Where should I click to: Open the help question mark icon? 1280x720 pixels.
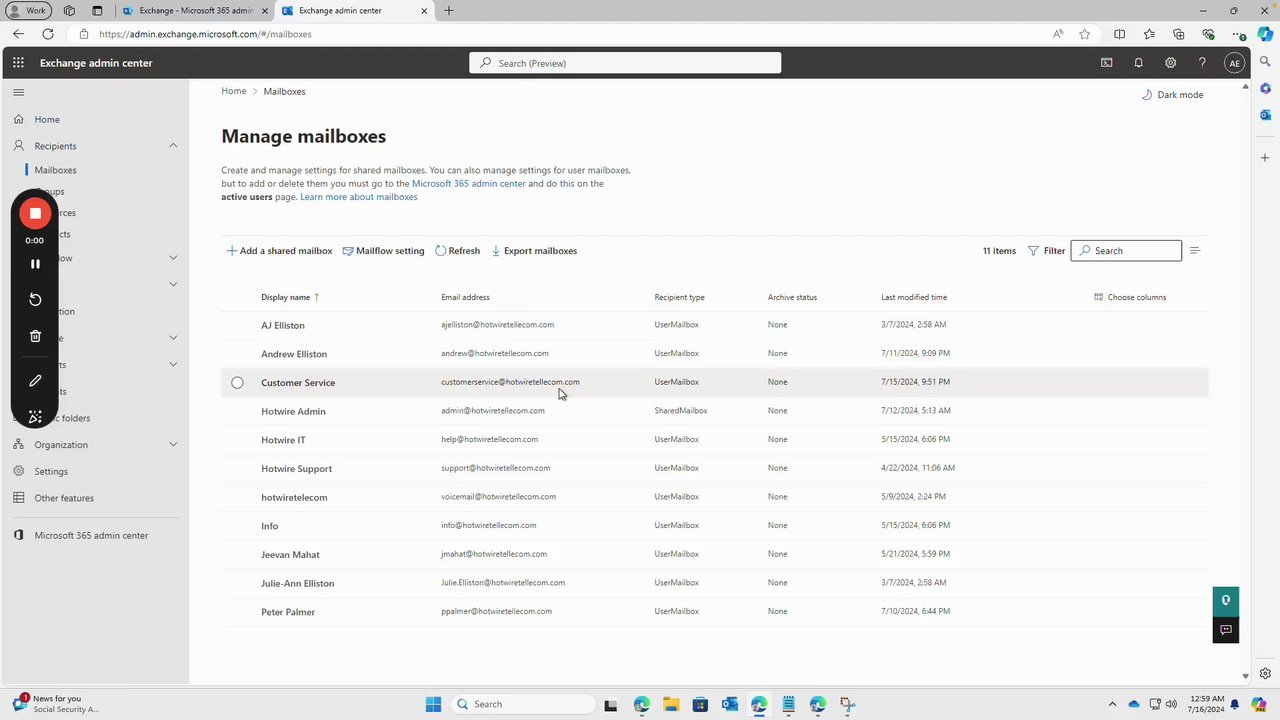(1202, 63)
